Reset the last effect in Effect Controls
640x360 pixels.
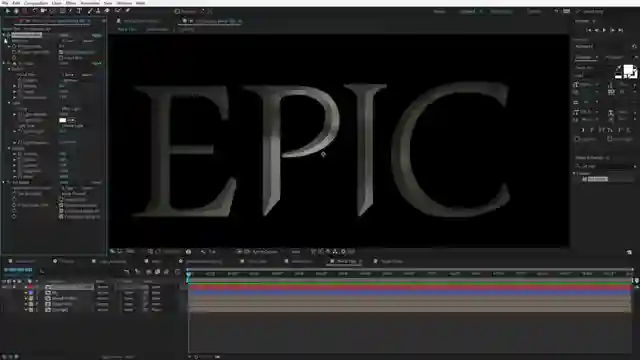[x=64, y=182]
